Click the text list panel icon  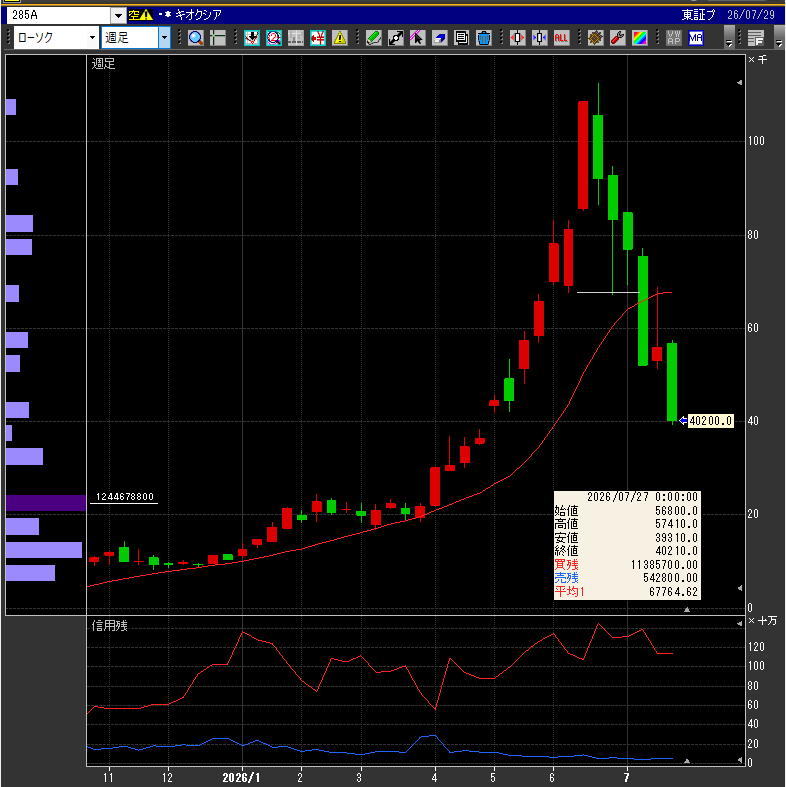tap(756, 38)
